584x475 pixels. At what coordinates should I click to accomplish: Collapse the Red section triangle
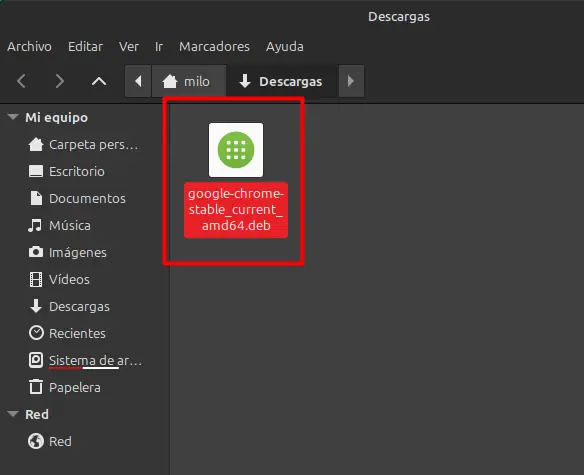click(13, 414)
